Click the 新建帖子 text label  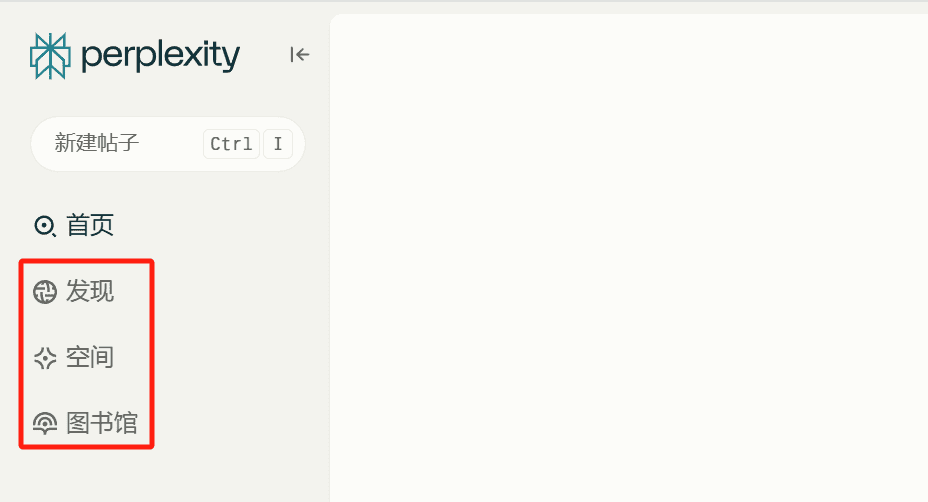96,144
